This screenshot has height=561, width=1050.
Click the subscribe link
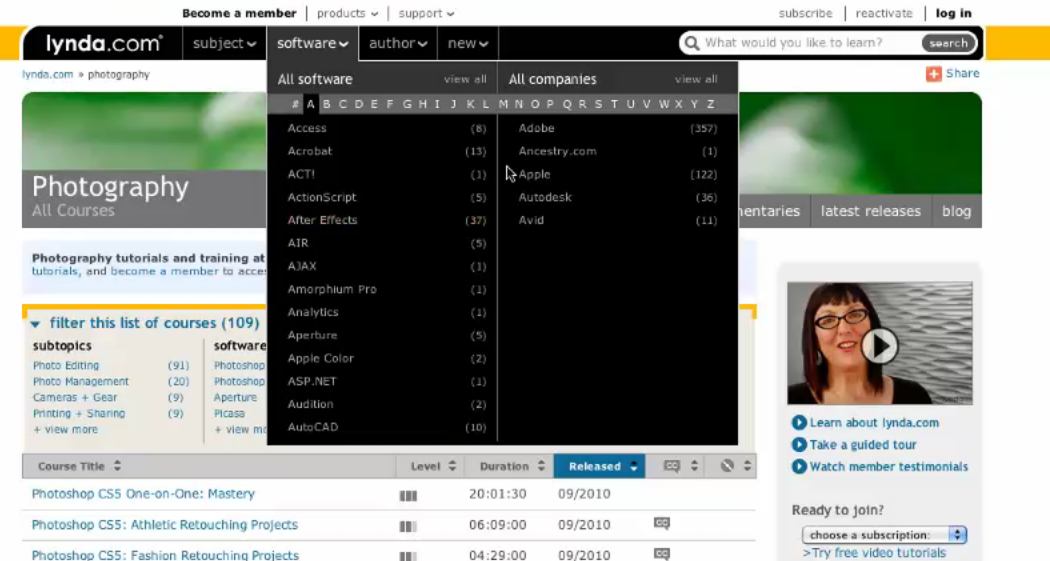coord(806,13)
